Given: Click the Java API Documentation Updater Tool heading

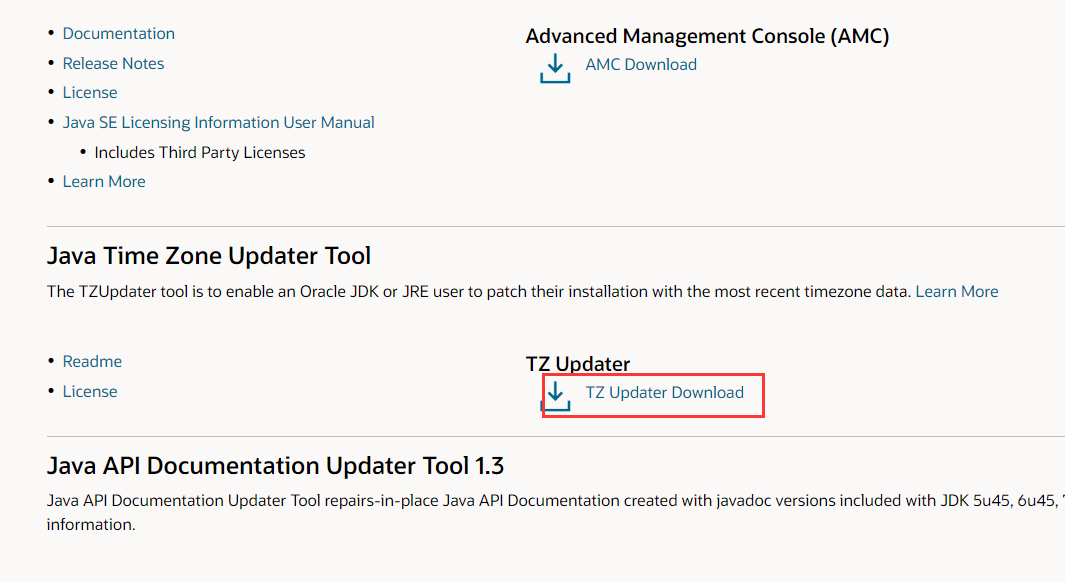Looking at the screenshot, I should click(275, 466).
